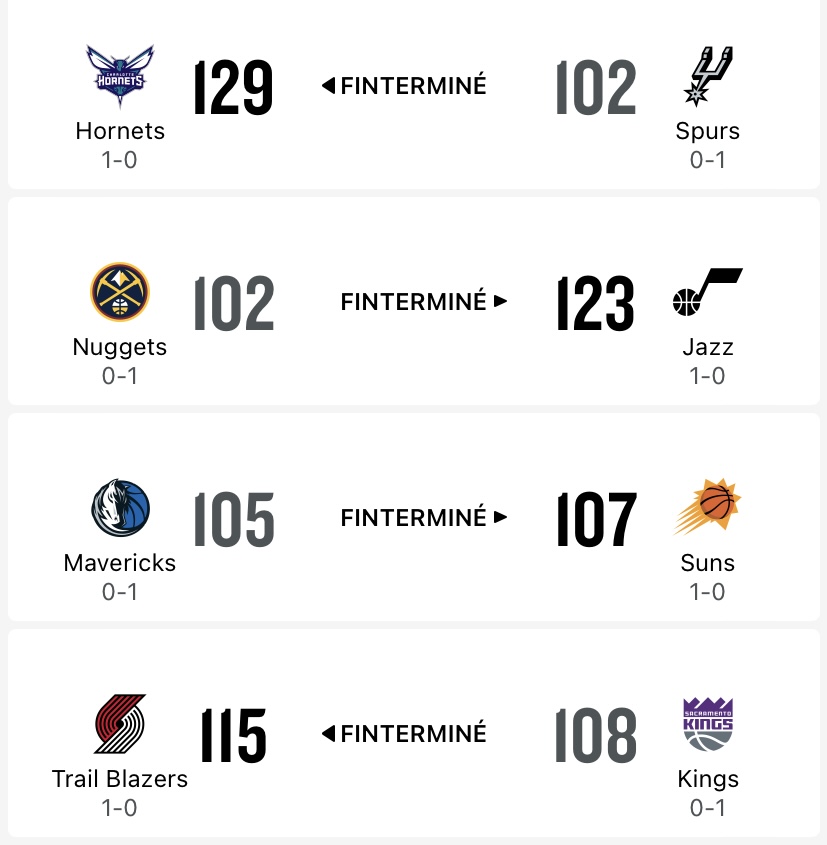The width and height of the screenshot is (827, 845).
Task: Click the Mavericks team name
Action: click(x=120, y=563)
